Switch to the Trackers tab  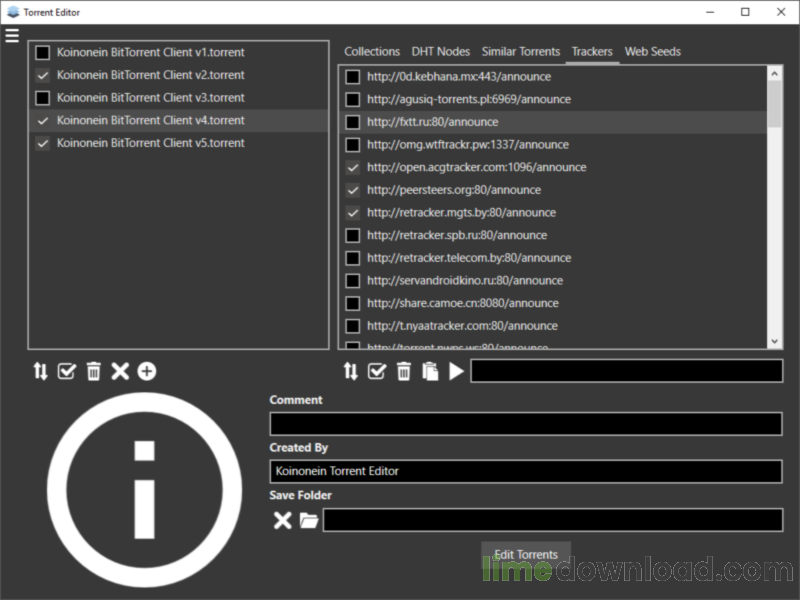pyautogui.click(x=592, y=51)
